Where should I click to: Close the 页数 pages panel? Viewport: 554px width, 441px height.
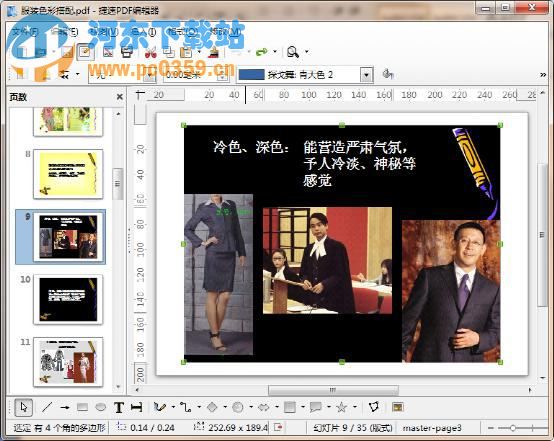click(x=119, y=97)
